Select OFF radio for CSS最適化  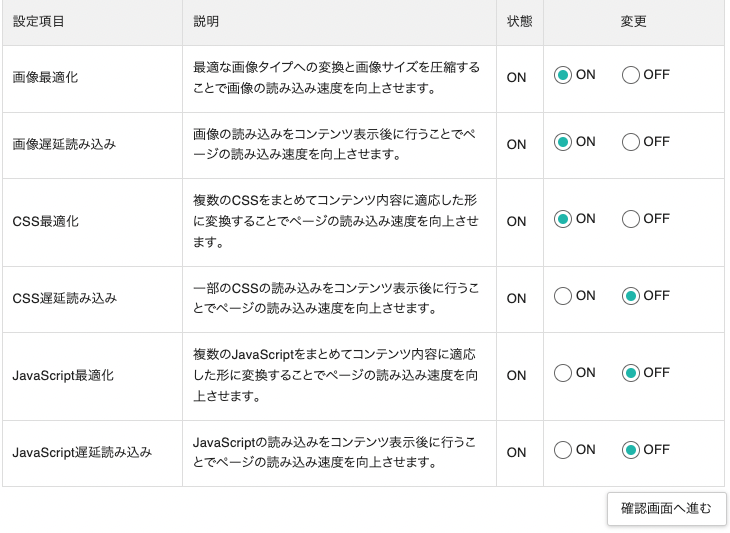tap(630, 219)
